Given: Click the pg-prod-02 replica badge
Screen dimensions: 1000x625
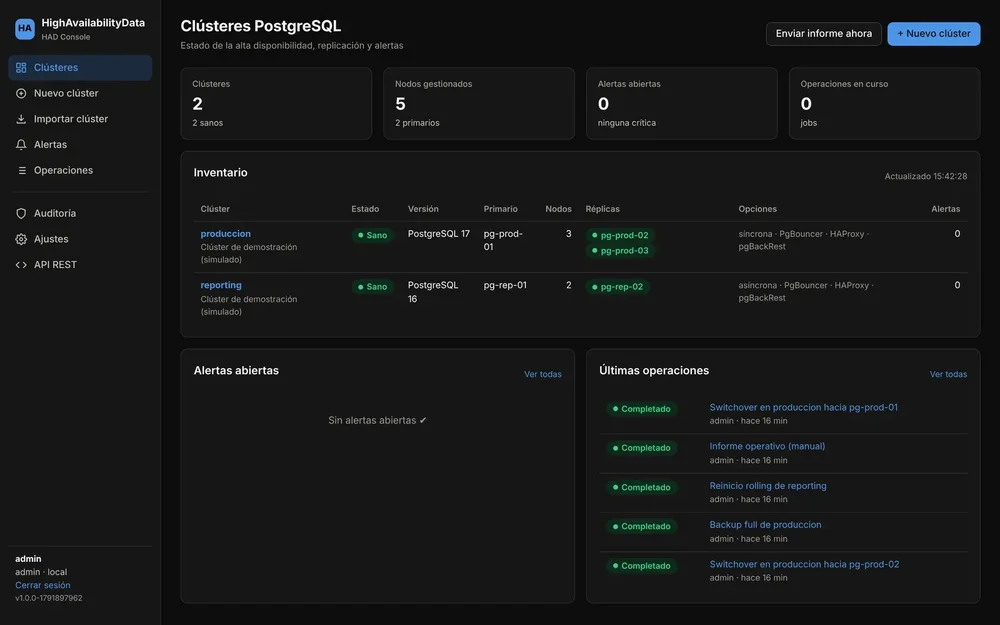Looking at the screenshot, I should pyautogui.click(x=620, y=235).
